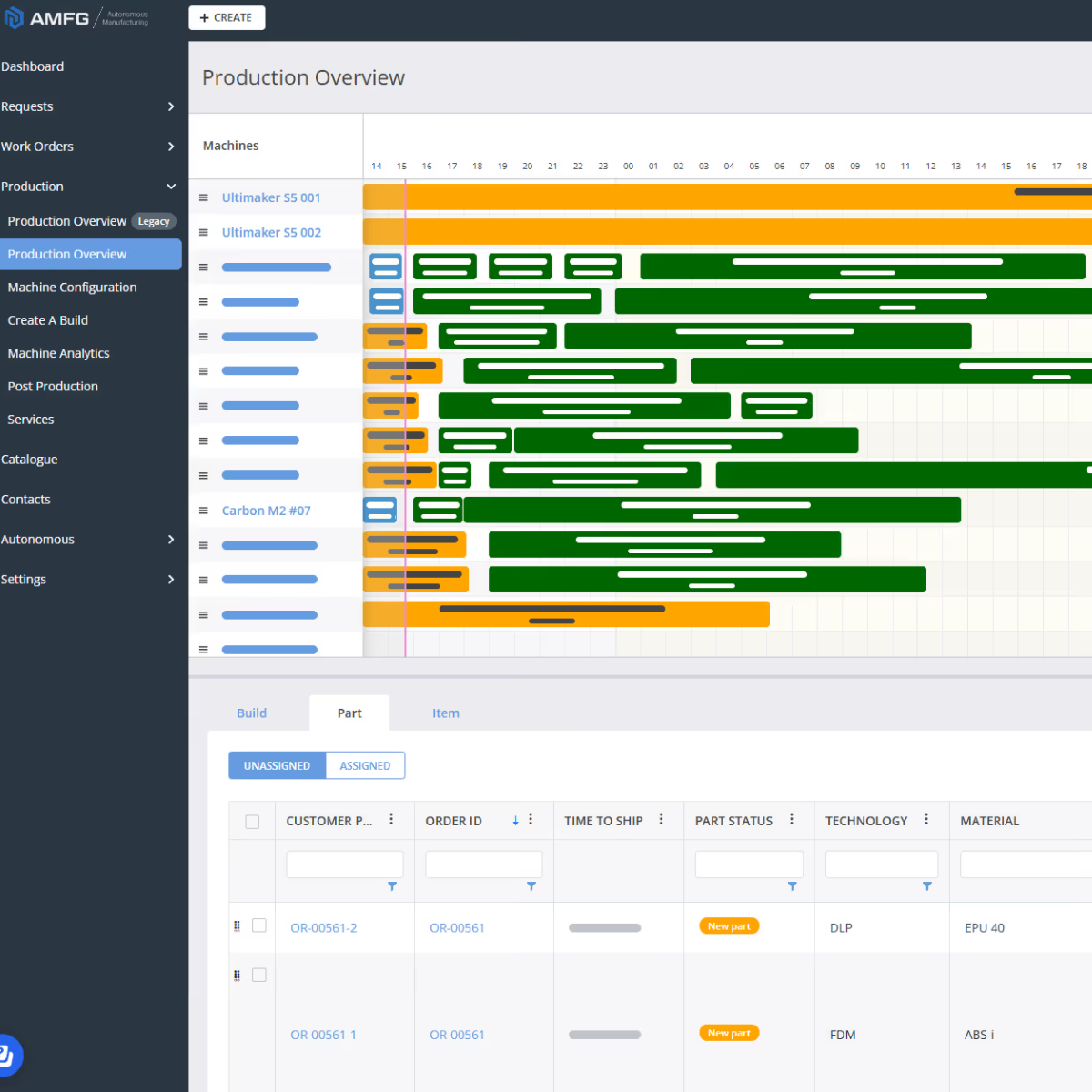Open the Ultimaker S5 002 machine link

(271, 232)
